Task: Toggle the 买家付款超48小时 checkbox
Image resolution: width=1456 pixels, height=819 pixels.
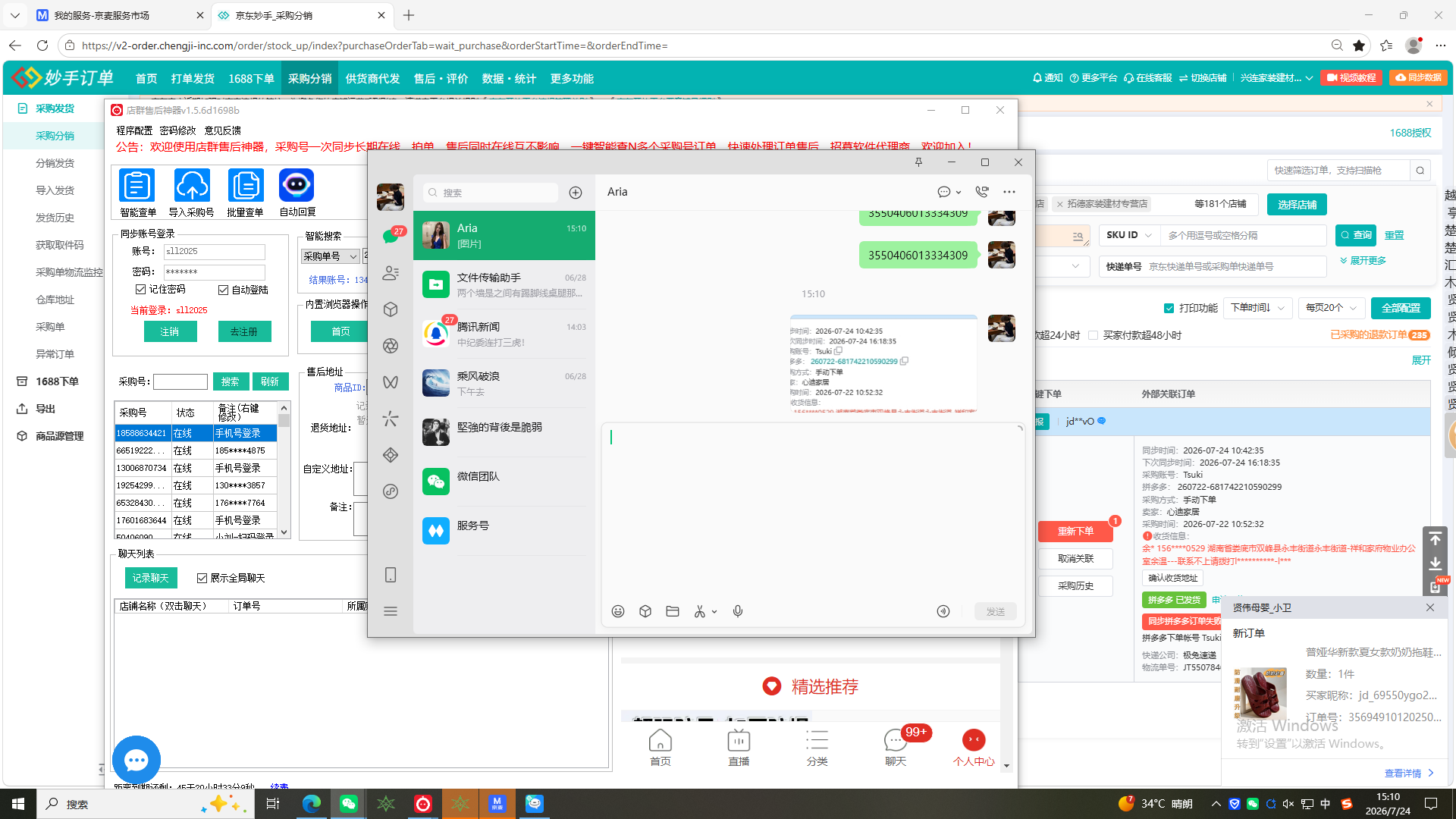Action: point(1094,335)
